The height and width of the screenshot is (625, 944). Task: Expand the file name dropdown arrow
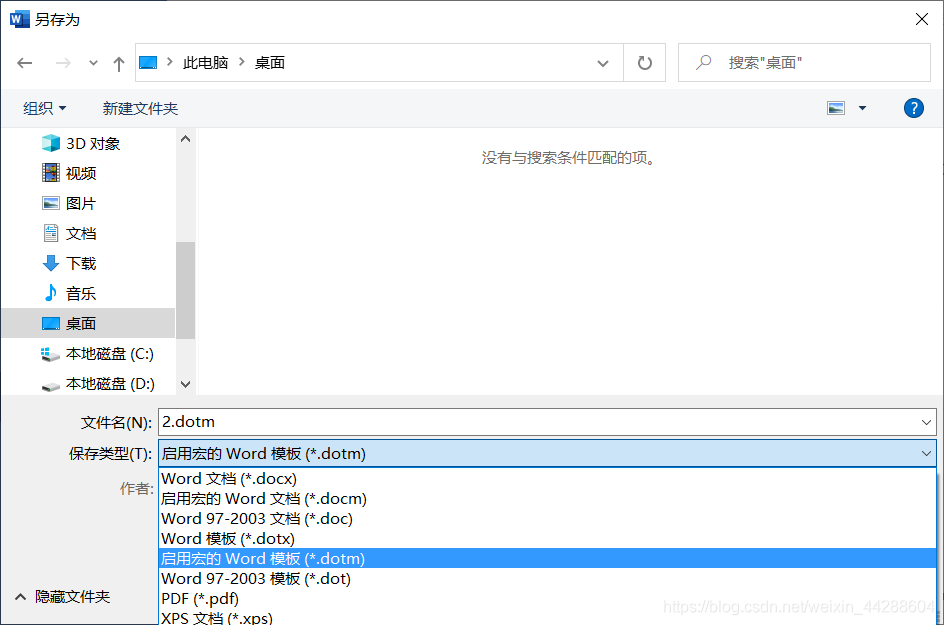click(x=926, y=422)
